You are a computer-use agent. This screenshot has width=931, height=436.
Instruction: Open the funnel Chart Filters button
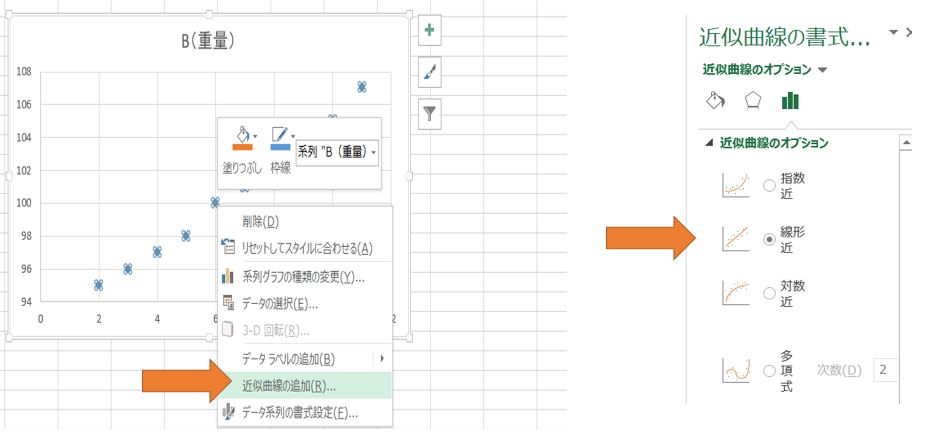[x=429, y=112]
